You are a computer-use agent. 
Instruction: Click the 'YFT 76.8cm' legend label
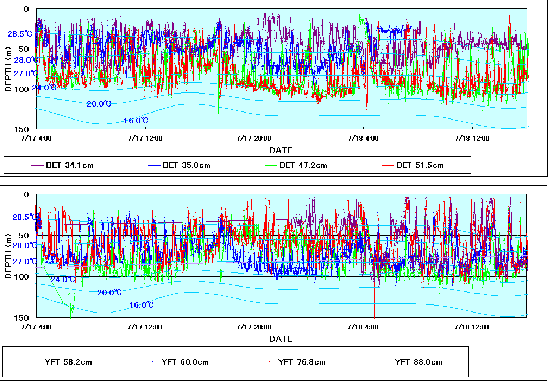pos(302,362)
